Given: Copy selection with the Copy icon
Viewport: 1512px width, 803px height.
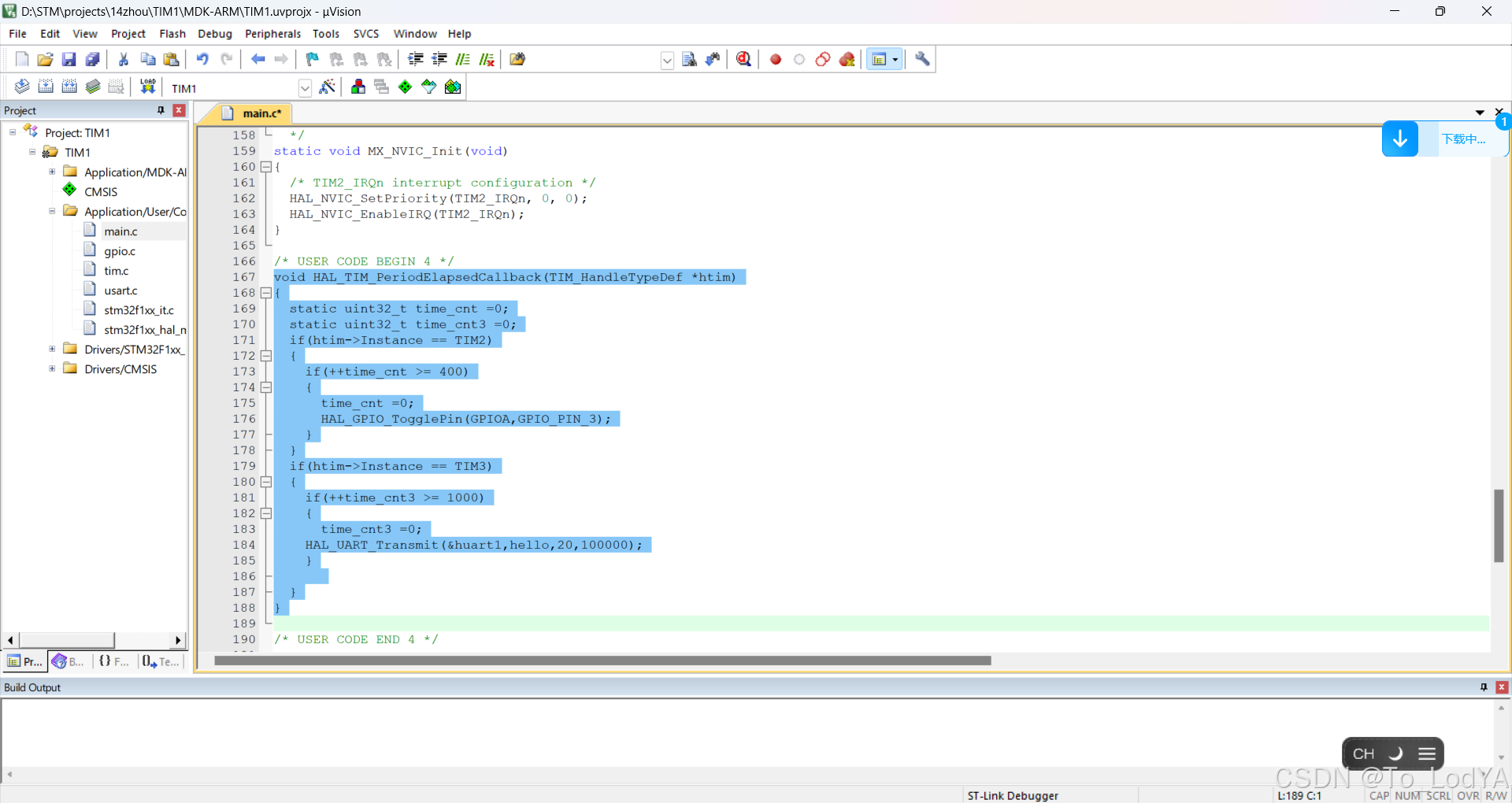Looking at the screenshot, I should point(147,59).
